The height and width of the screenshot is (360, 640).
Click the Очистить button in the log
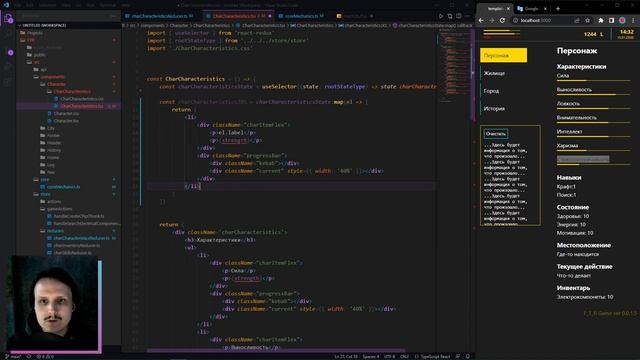click(x=496, y=134)
